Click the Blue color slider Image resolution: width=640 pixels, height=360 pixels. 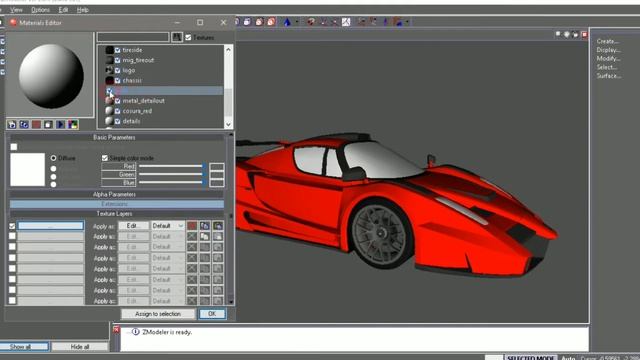(x=172, y=182)
